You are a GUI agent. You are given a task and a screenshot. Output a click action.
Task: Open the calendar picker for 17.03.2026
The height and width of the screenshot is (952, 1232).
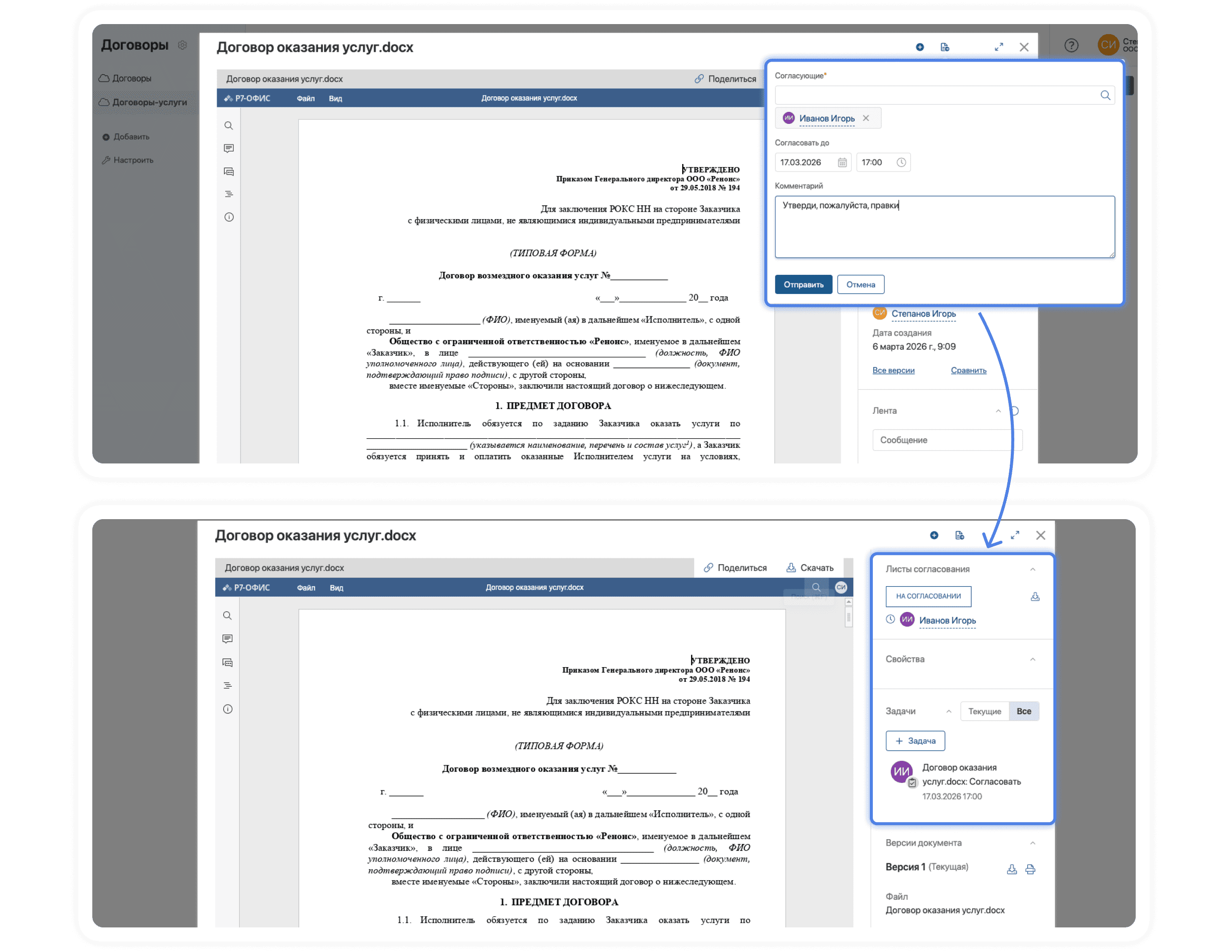[x=842, y=163]
